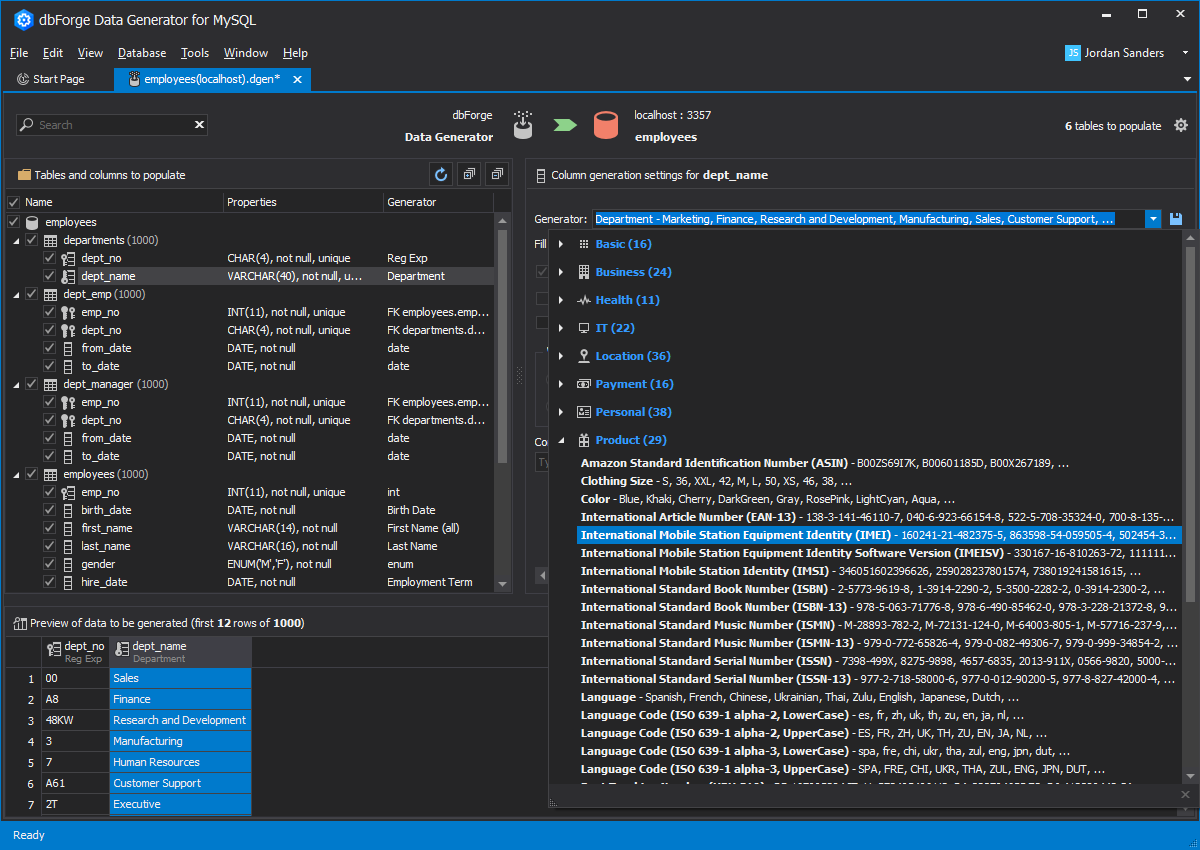Click the Personal category icon

pos(584,412)
